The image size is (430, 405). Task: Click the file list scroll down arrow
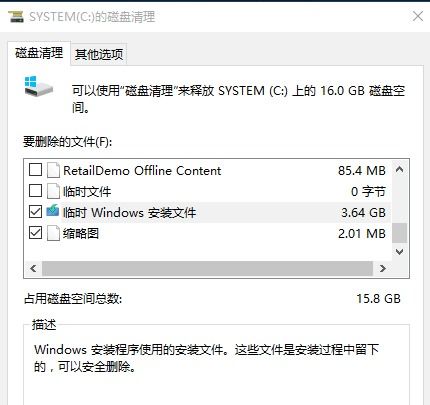pos(399,252)
